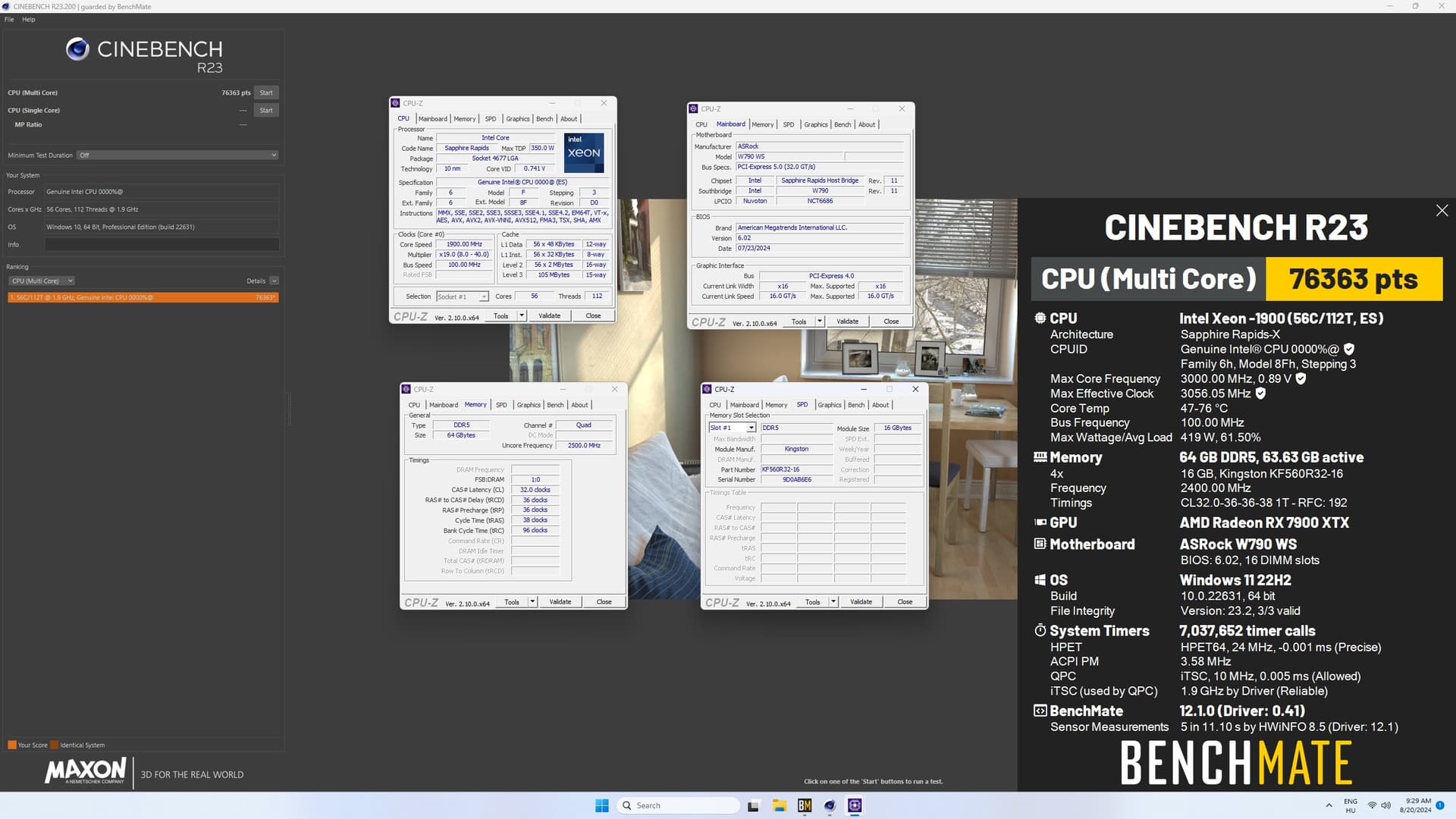
Task: Close the BenchMate result overlay
Action: [x=1442, y=211]
